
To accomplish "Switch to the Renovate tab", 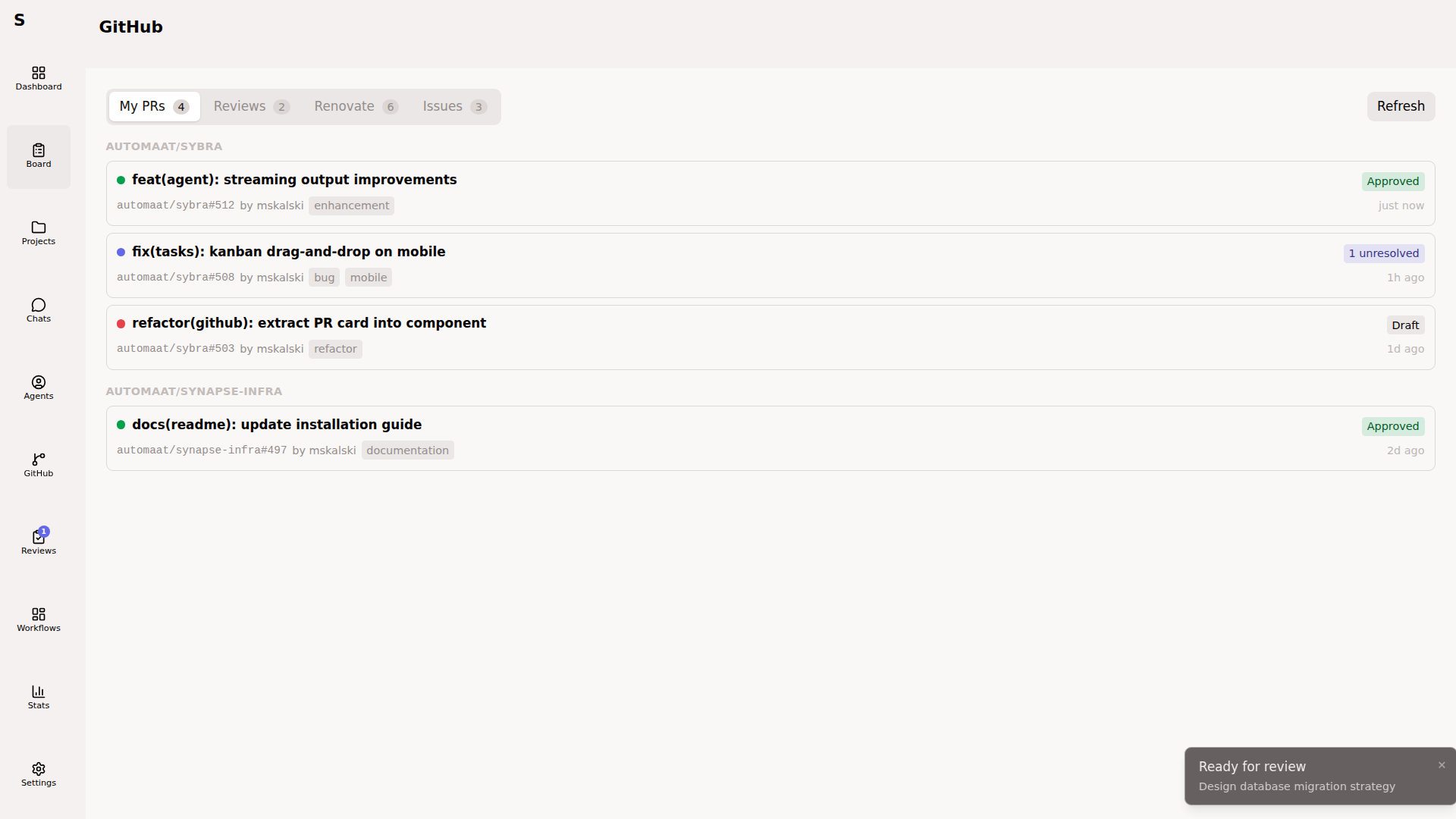I will pos(356,106).
